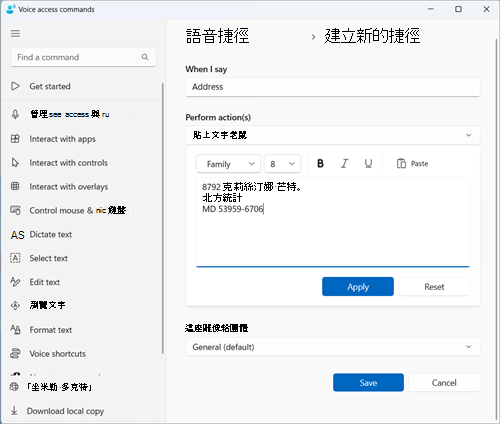Click the Paste button in toolbar
The height and width of the screenshot is (424, 500).
pos(412,164)
